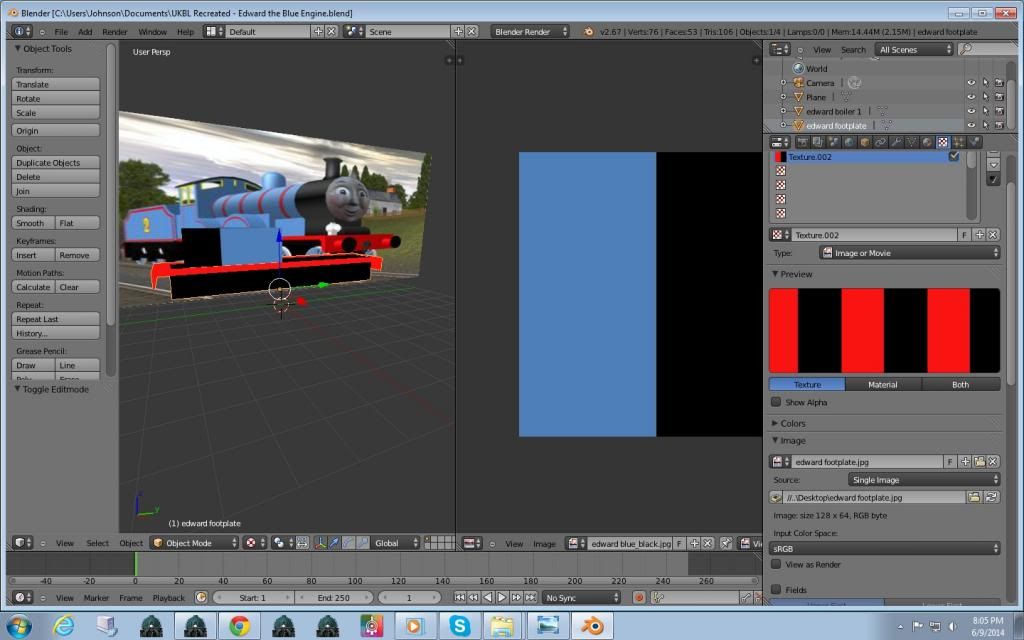Viewport: 1024px width, 640px height.
Task: Open the viewport shading selector icon
Action: pos(255,543)
